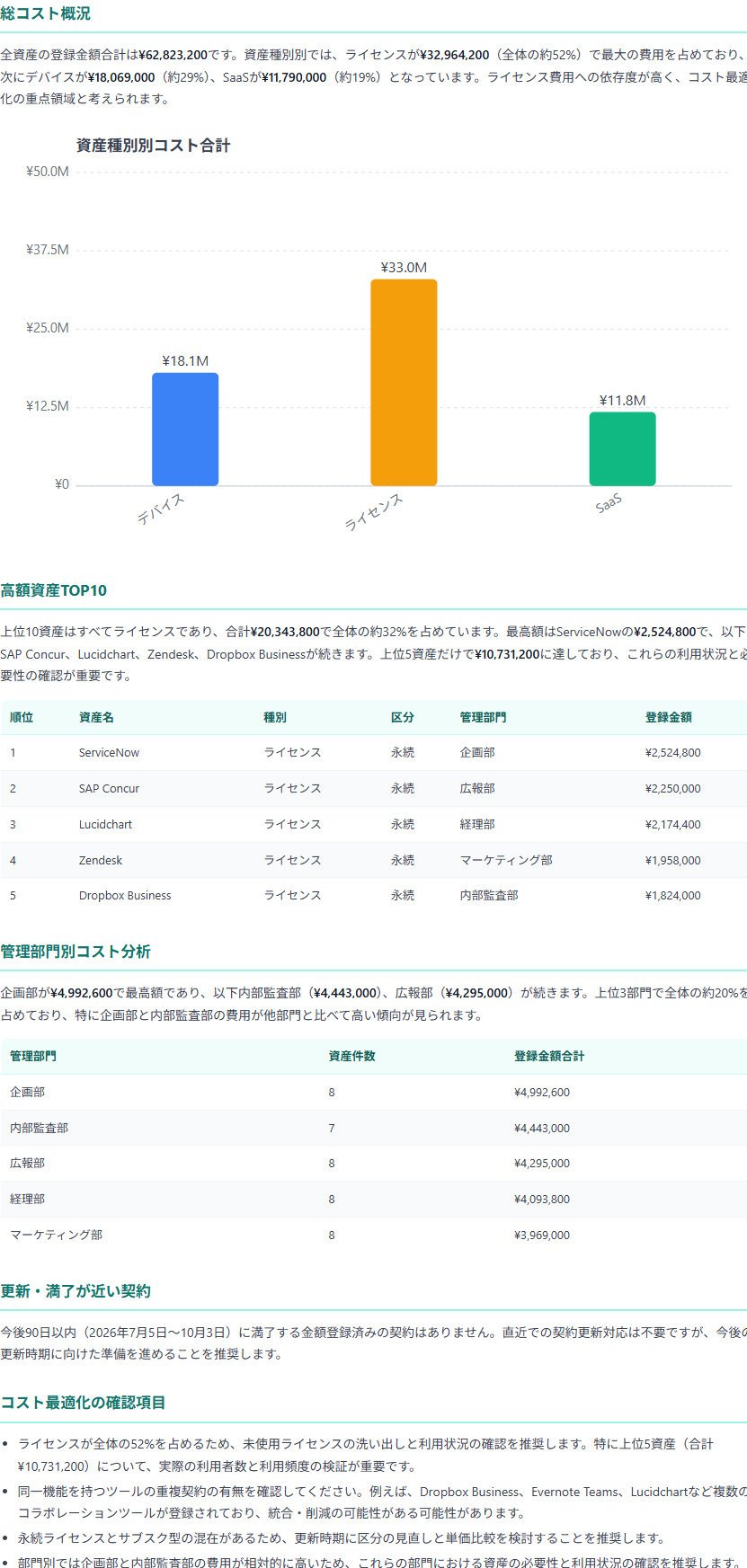Click the Zendesk row asset name
This screenshot has height=1568, width=747.
101,860
